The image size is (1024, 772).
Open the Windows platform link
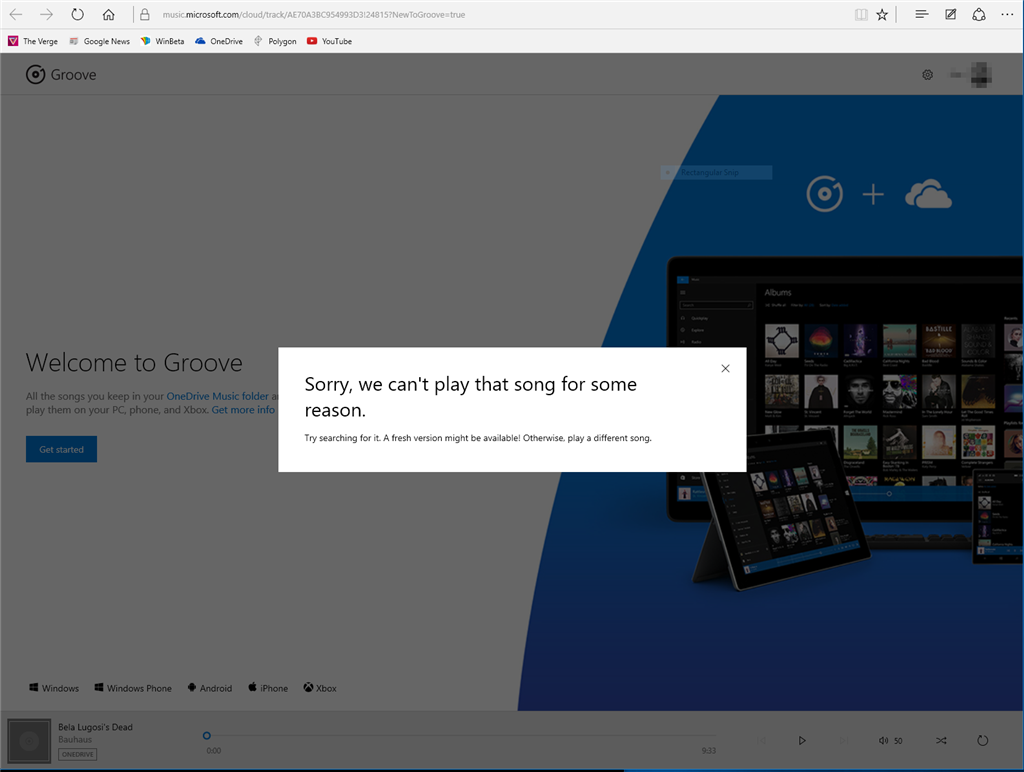pyautogui.click(x=54, y=688)
